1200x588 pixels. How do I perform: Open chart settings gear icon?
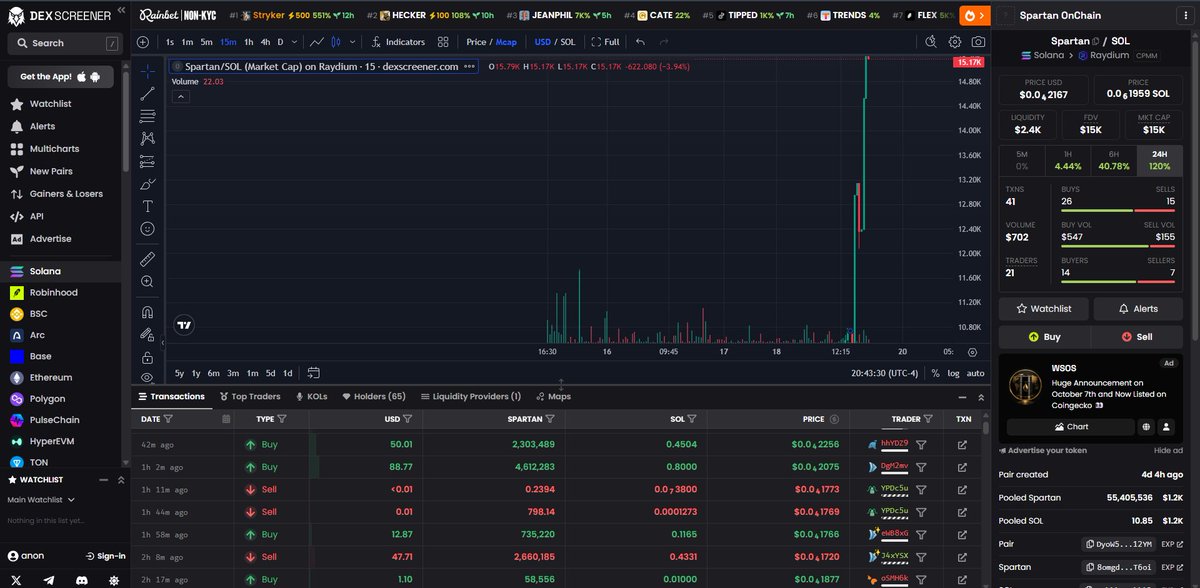pyautogui.click(x=955, y=42)
